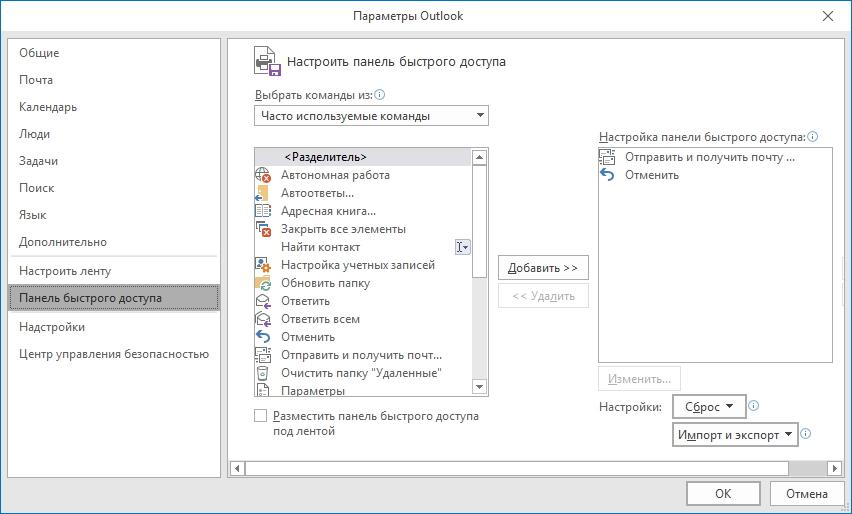Open the Импорт и экспорт dropdown

735,435
